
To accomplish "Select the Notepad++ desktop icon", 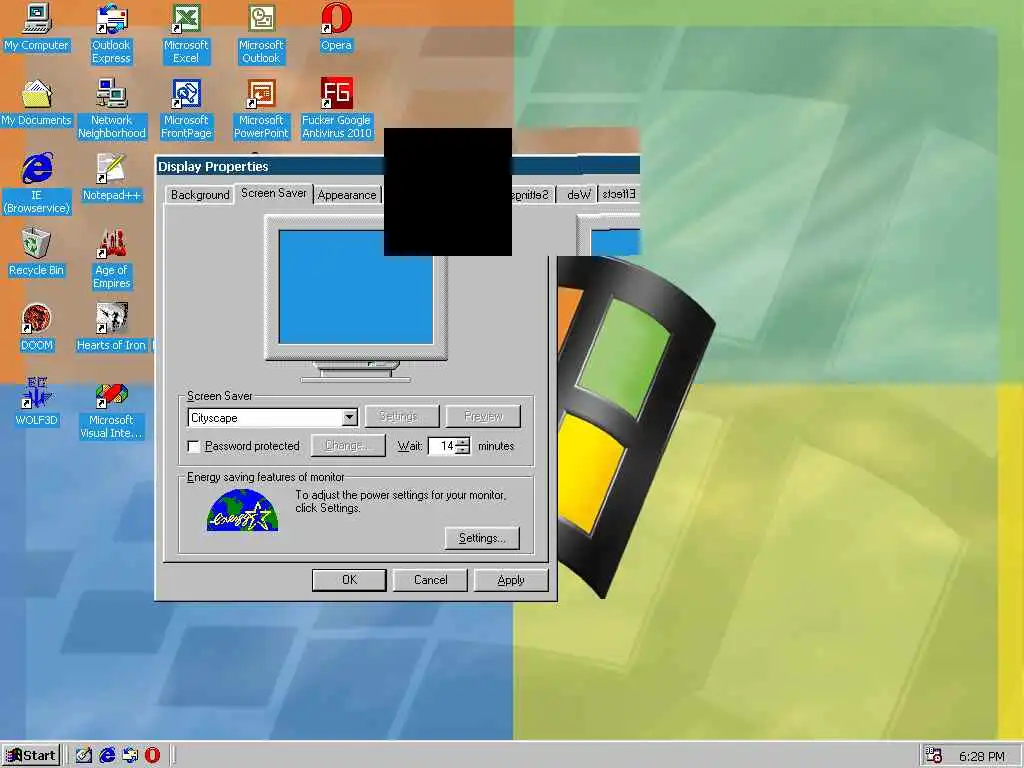I will 112,178.
